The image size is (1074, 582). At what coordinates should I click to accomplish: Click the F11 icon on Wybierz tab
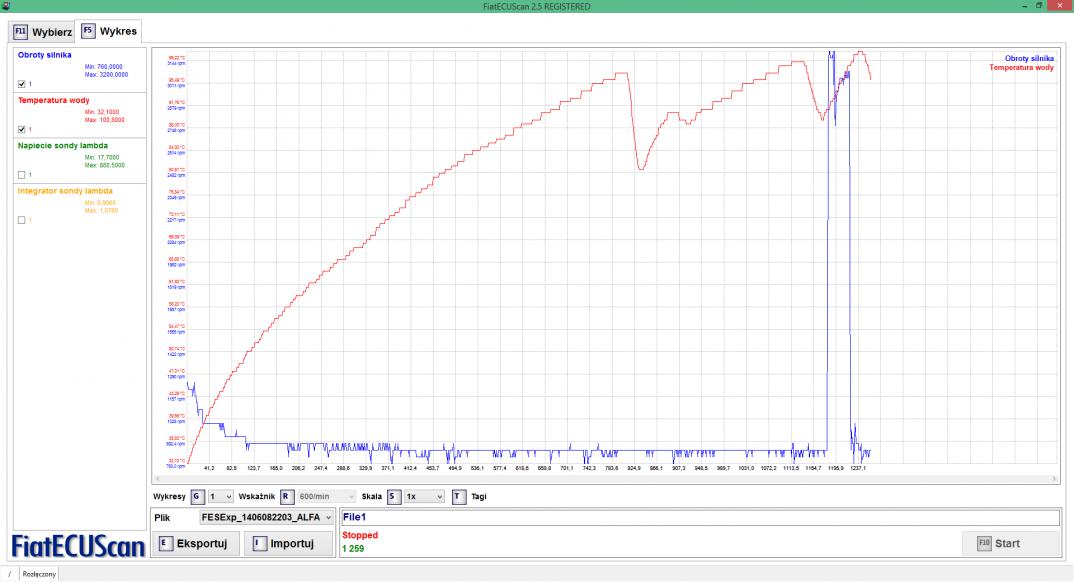(x=20, y=31)
